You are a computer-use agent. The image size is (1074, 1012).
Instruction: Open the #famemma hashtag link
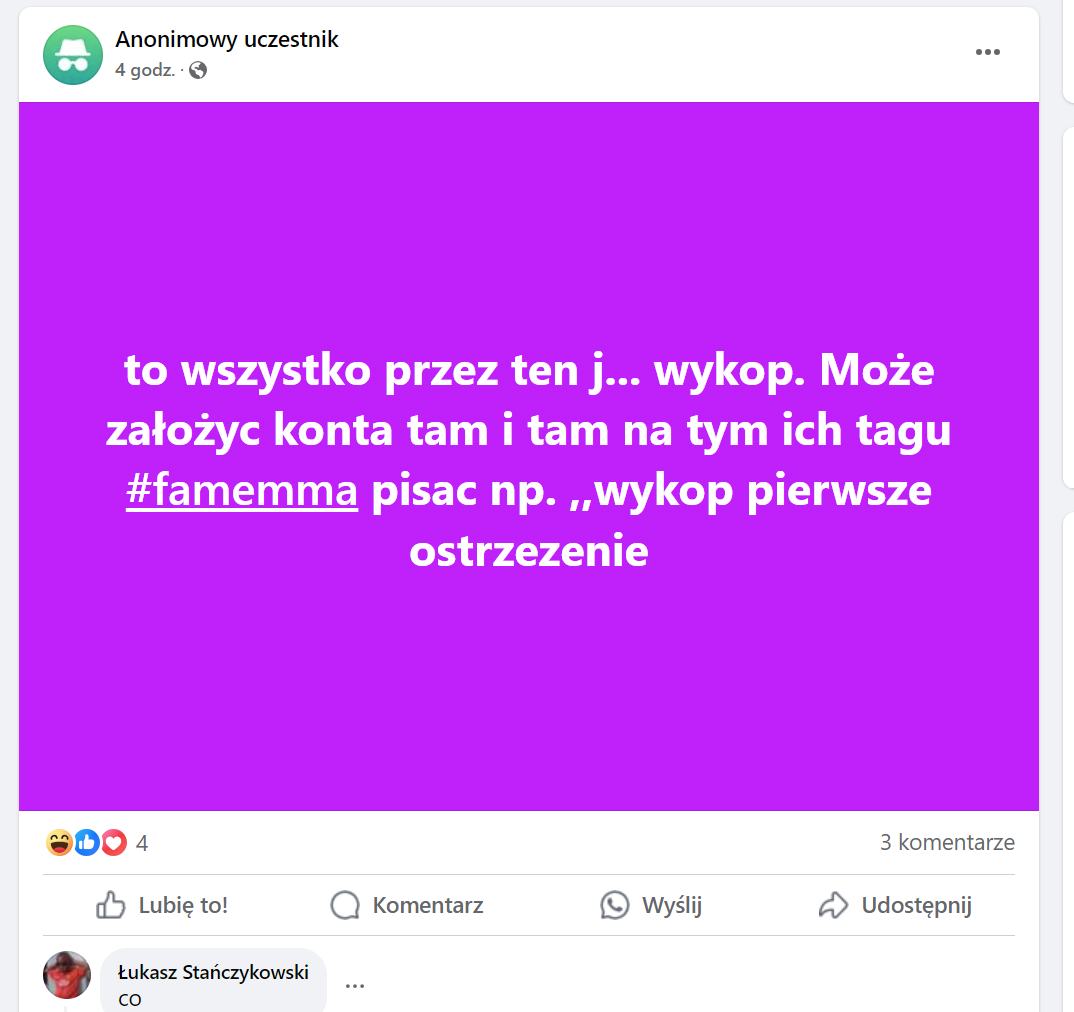pyautogui.click(x=242, y=491)
